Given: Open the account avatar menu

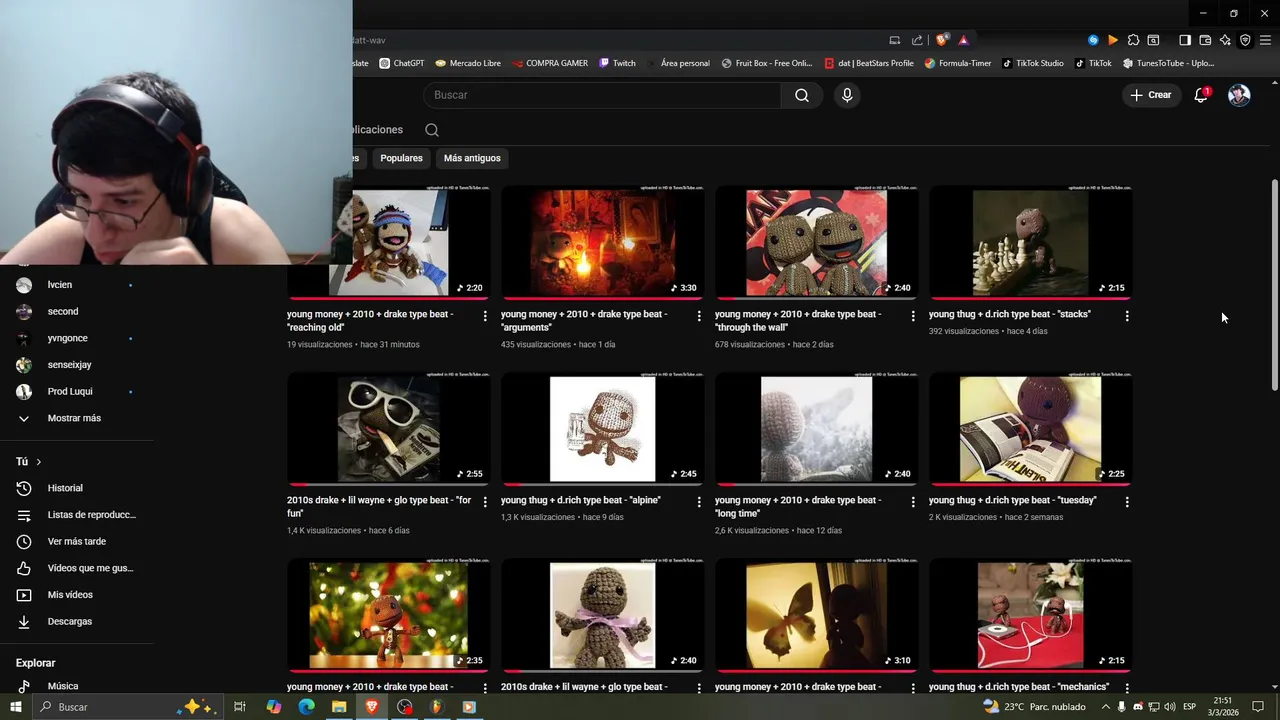Looking at the screenshot, I should (x=1239, y=95).
